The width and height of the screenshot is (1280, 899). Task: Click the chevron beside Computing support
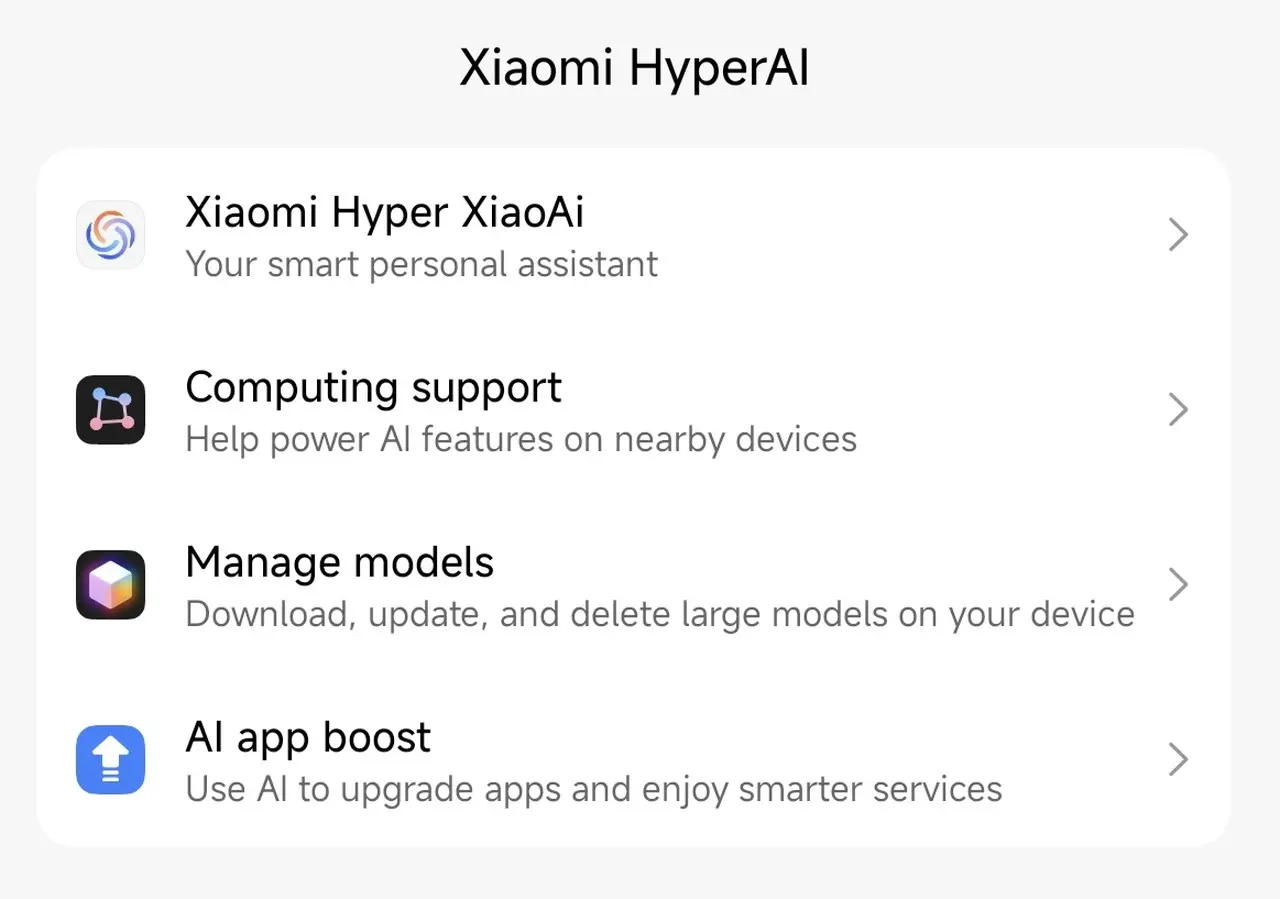point(1178,410)
